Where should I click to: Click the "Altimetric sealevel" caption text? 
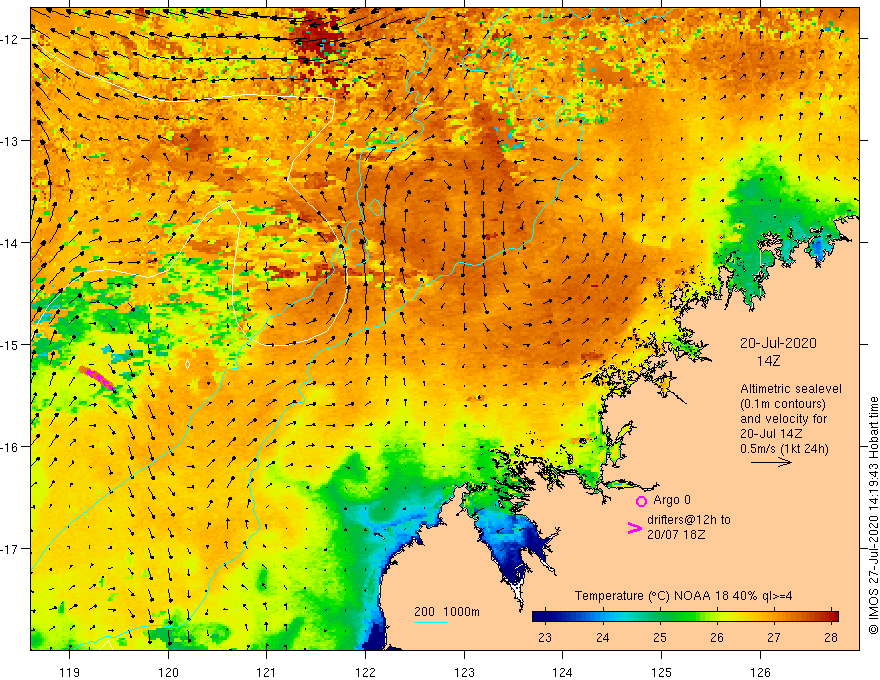pos(791,389)
